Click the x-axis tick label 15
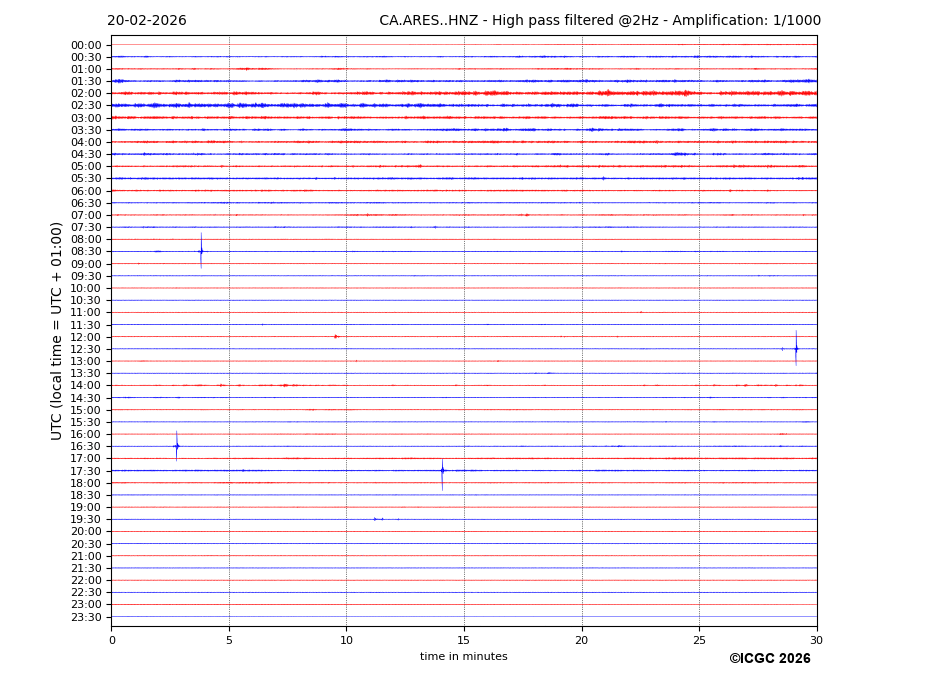This screenshot has height=696, width=927. tap(464, 640)
